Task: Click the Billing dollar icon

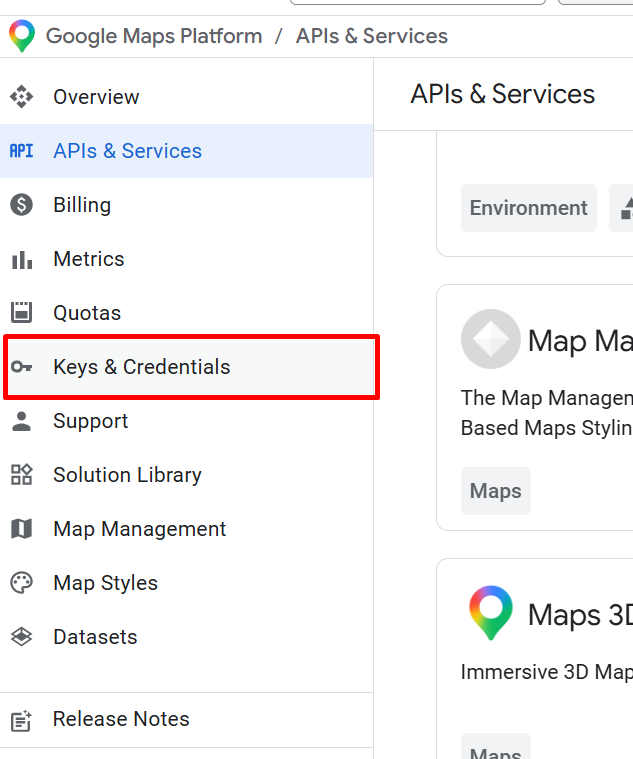Action: [x=21, y=205]
